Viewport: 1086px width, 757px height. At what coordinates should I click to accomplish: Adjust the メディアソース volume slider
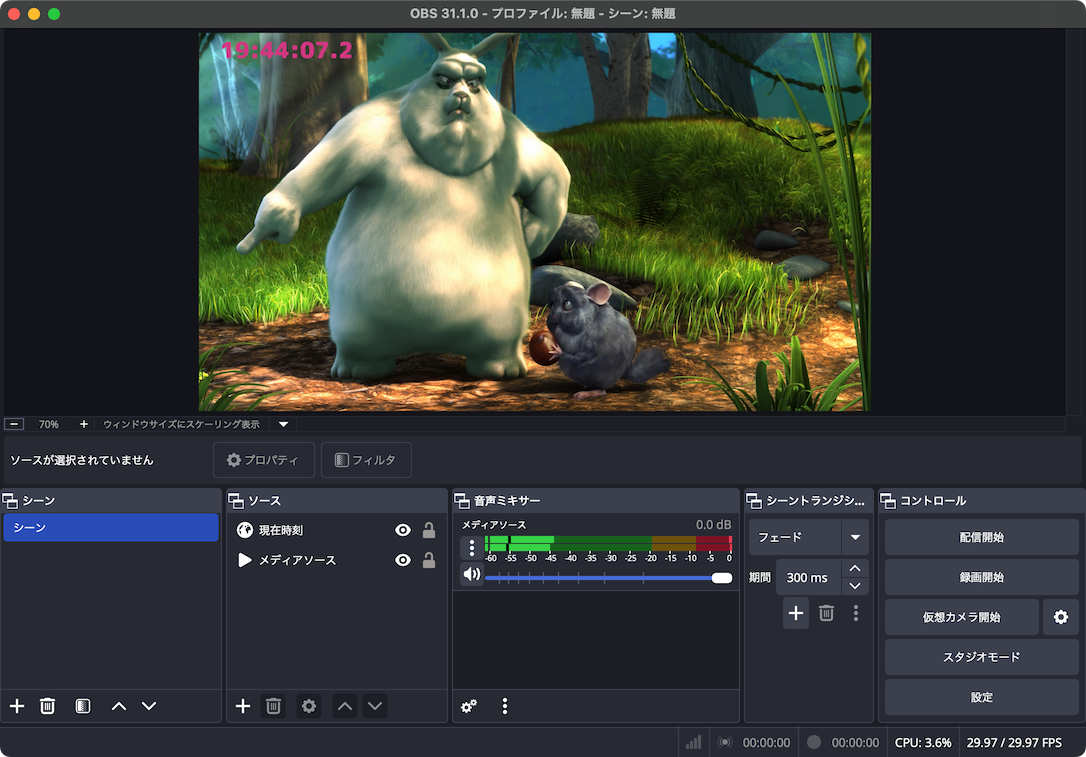click(609, 578)
